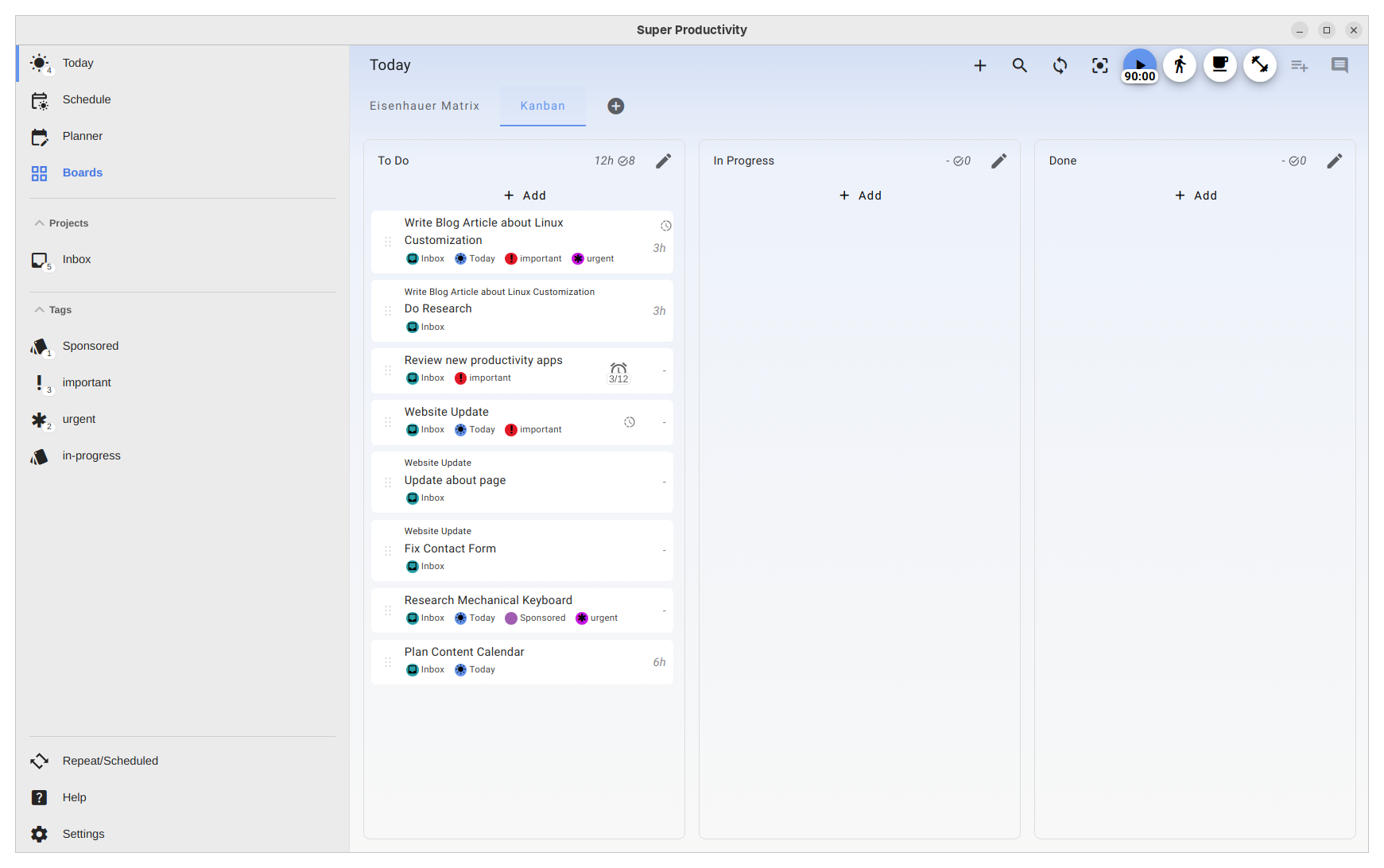The image size is (1384, 868).
Task: Open the urgent tag in sidebar
Action: (183, 420)
